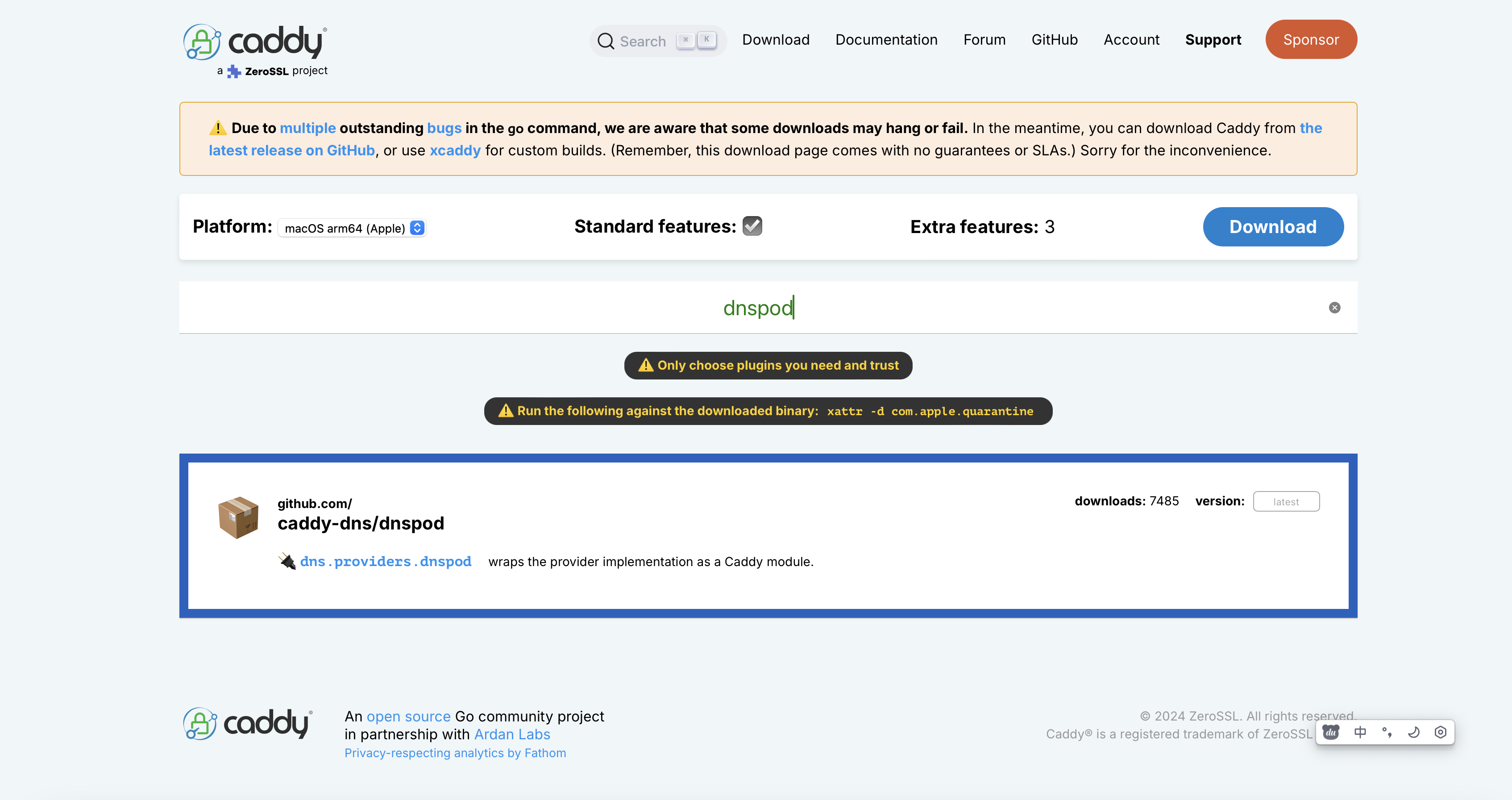
Task: Click the version input showing latest
Action: (x=1286, y=501)
